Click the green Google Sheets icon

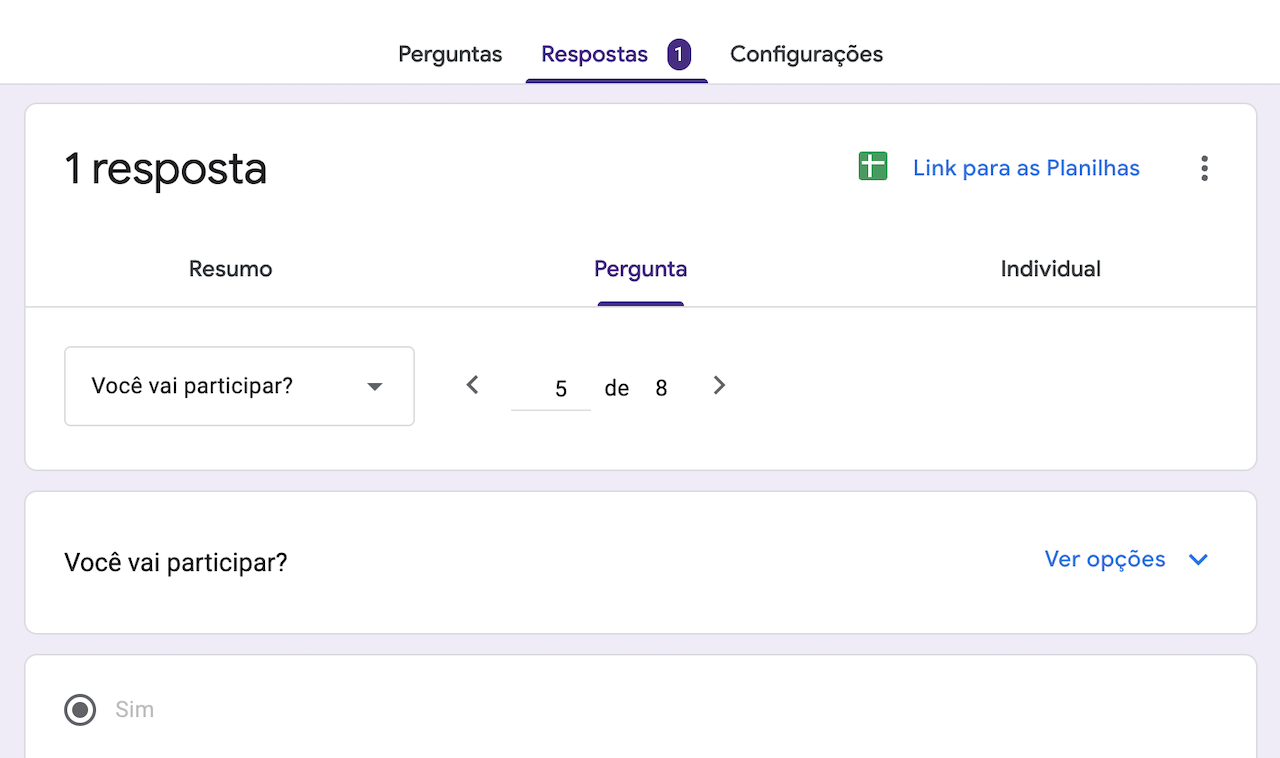pos(873,167)
